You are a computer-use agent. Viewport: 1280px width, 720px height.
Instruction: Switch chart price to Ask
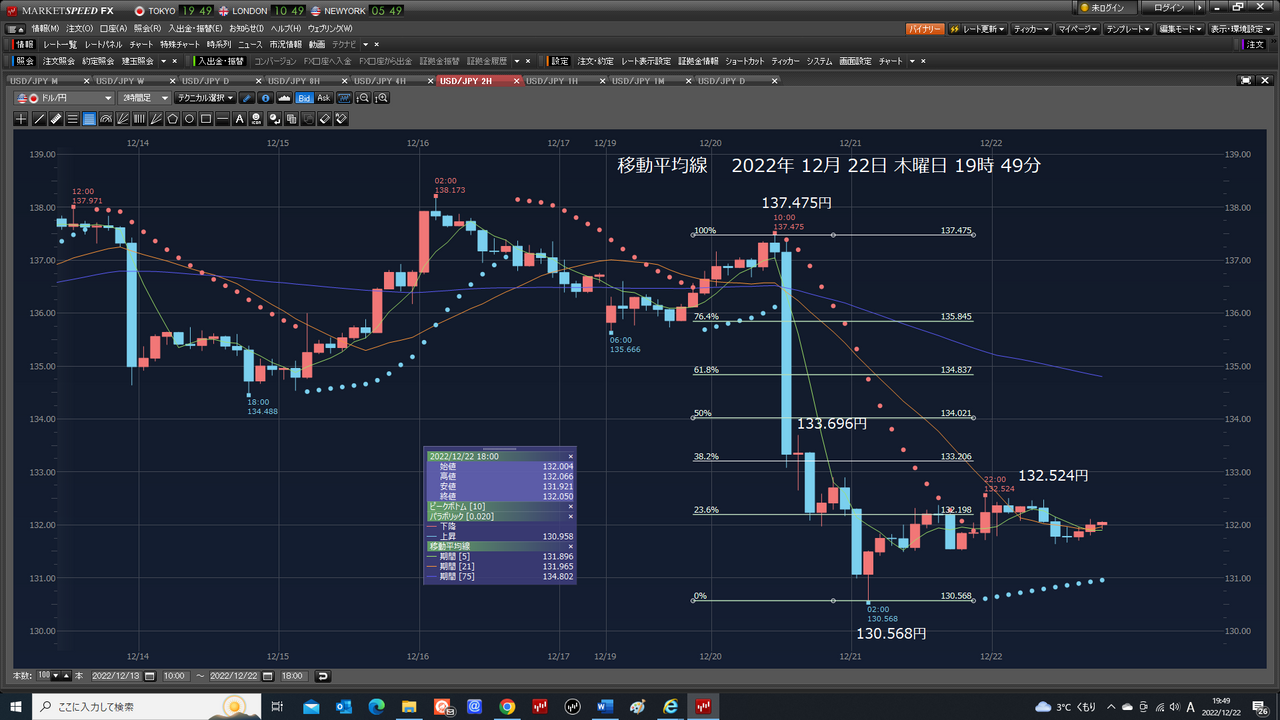323,98
